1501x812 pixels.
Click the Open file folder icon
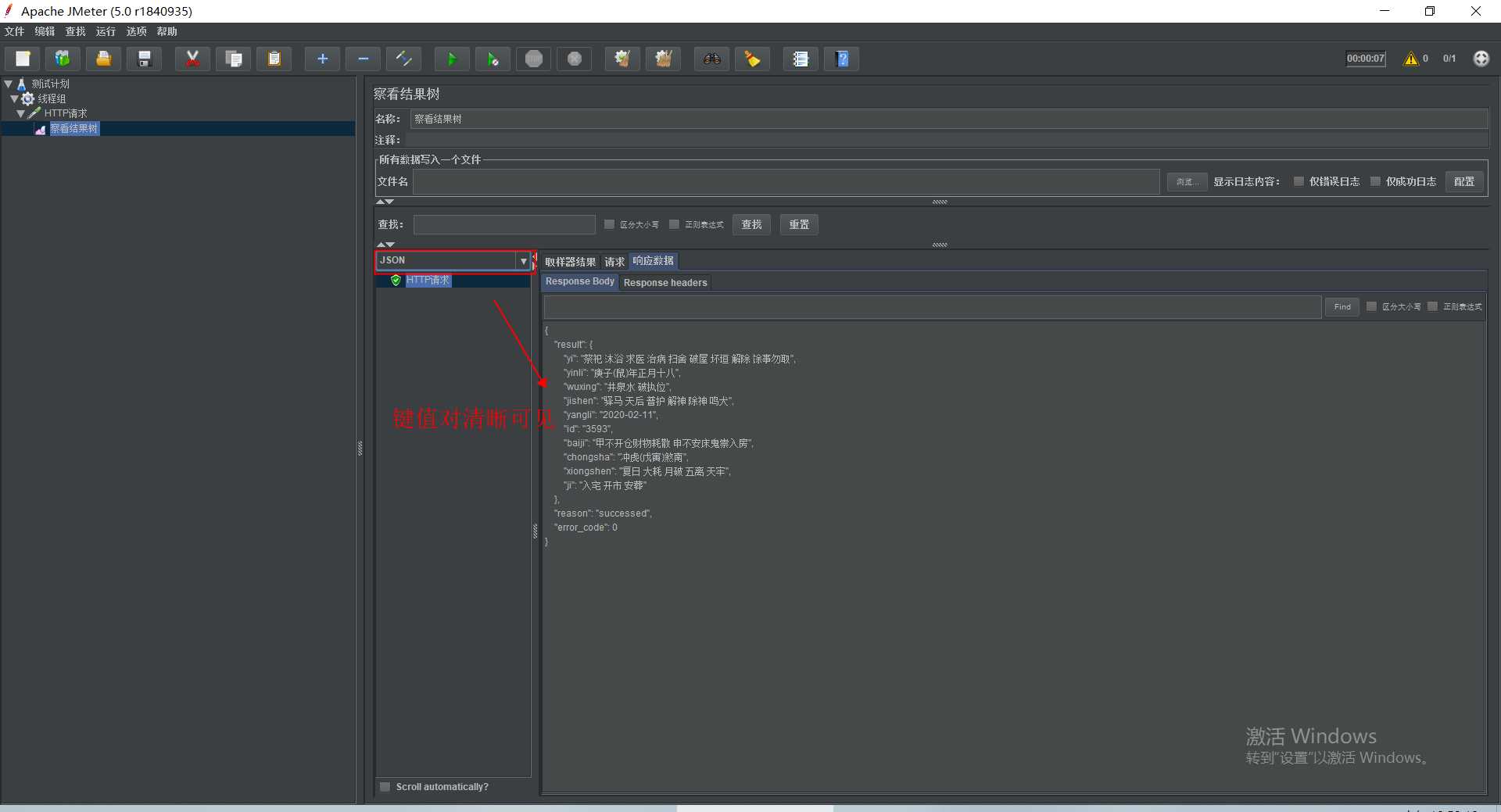click(103, 59)
